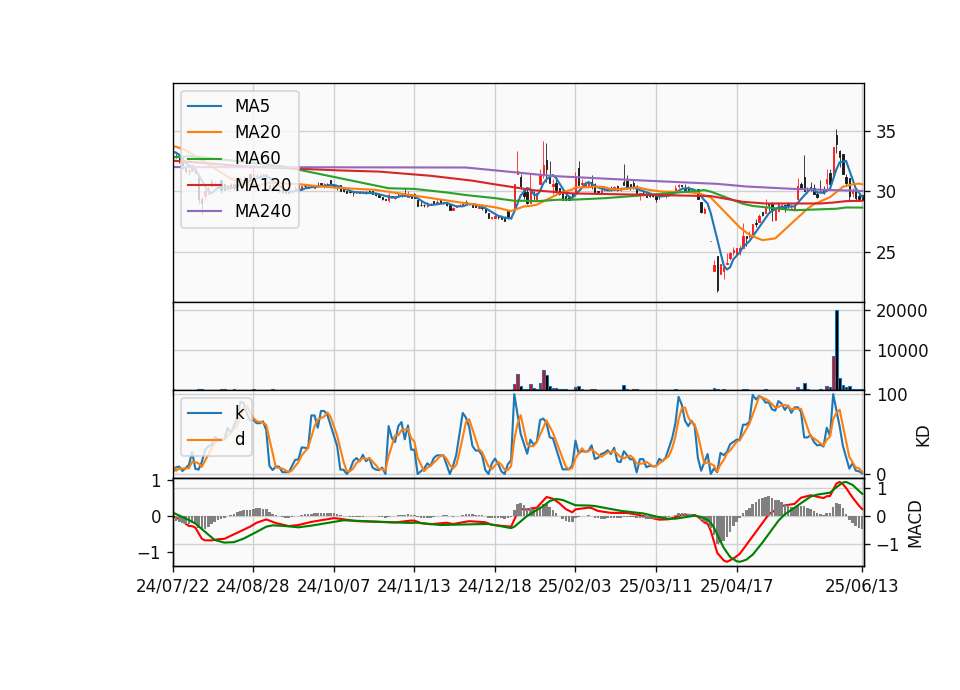Click the KD axis title
The width and height of the screenshot is (960, 690).
922,437
